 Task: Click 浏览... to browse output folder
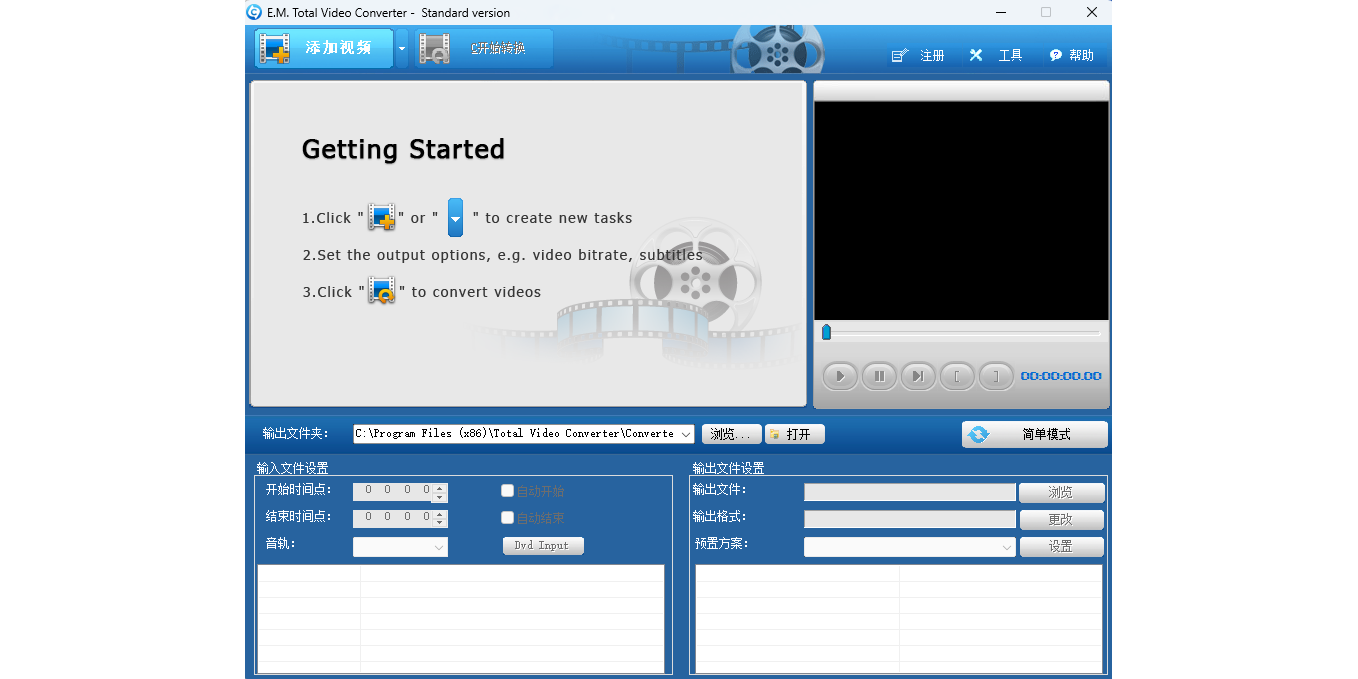731,434
